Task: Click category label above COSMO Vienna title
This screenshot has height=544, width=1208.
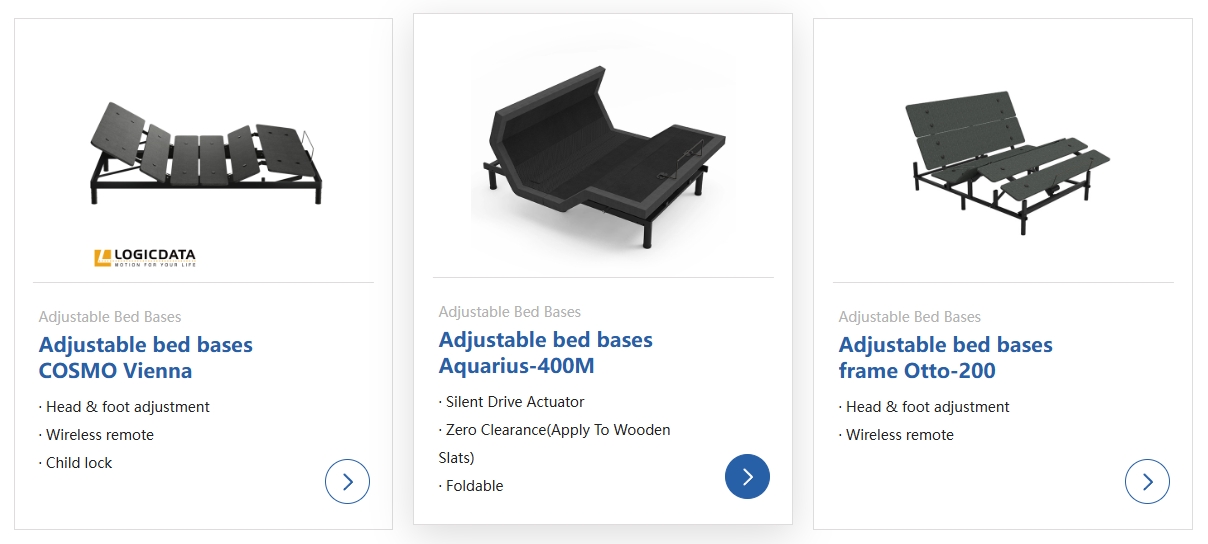Action: (110, 317)
